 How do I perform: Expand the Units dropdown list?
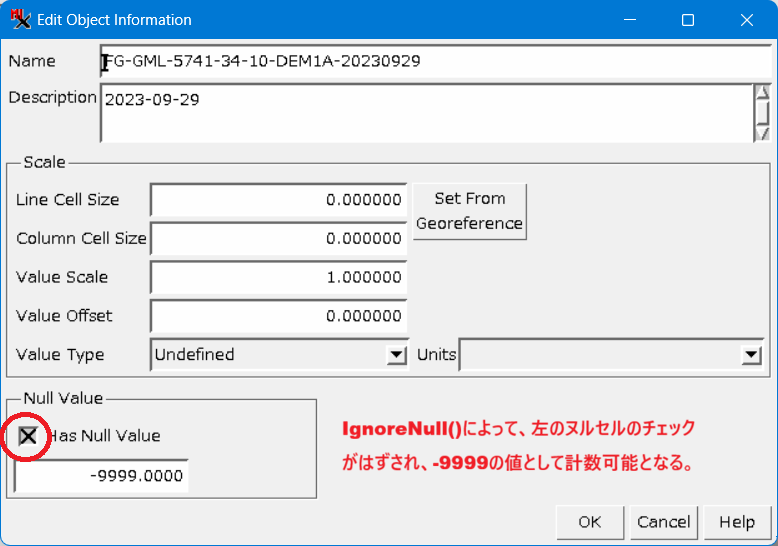[751, 355]
